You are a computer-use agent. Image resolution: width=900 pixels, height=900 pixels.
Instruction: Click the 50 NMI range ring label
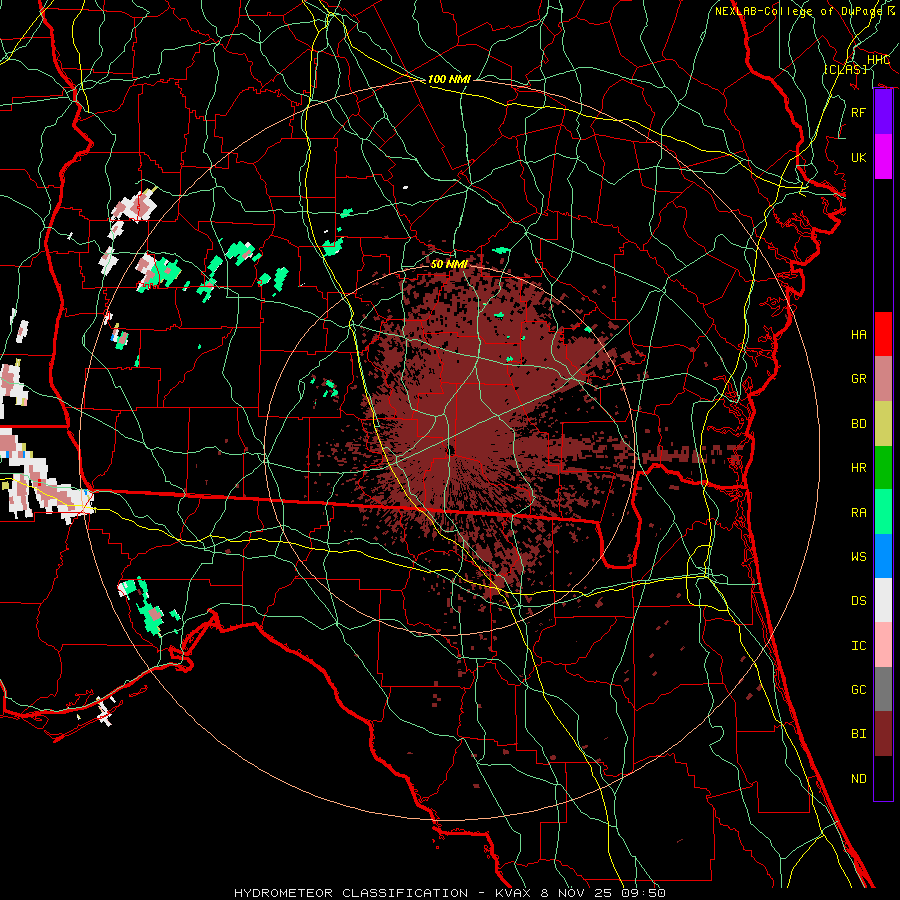pos(449,264)
